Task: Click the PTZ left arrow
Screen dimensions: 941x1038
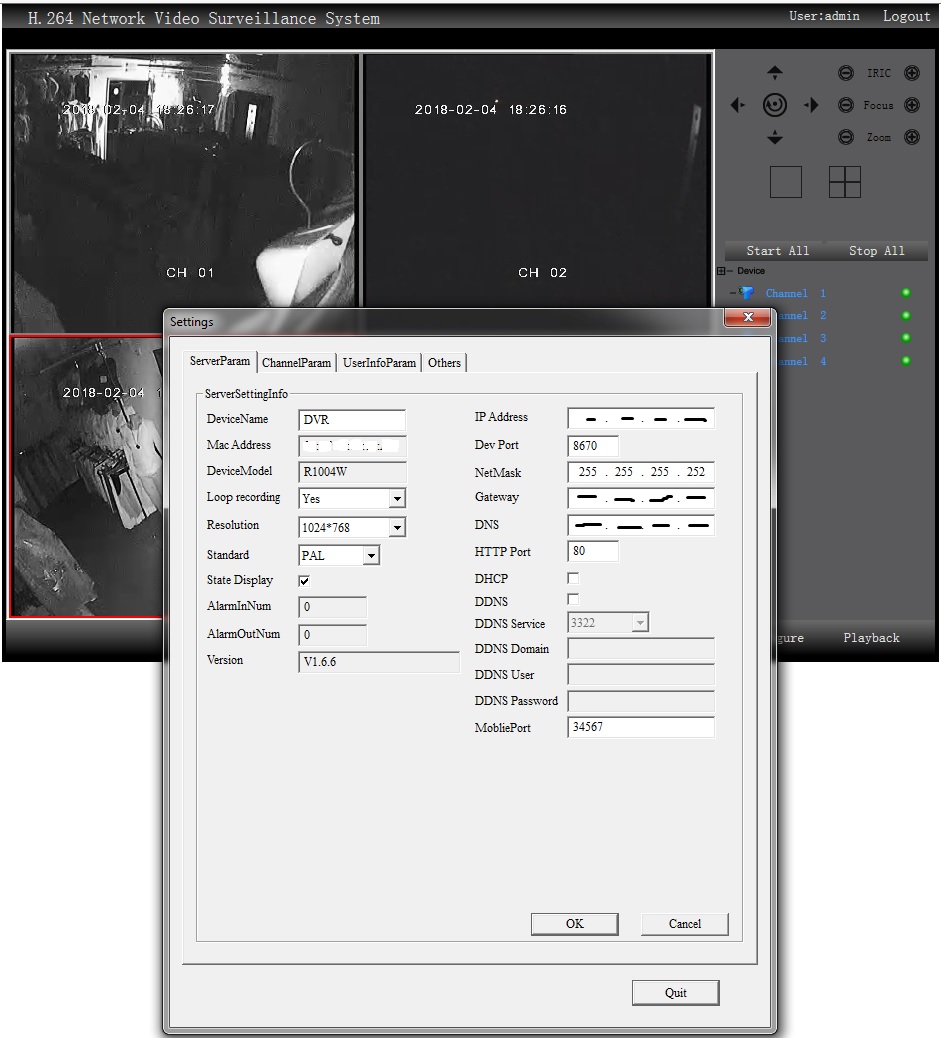Action: (738, 105)
